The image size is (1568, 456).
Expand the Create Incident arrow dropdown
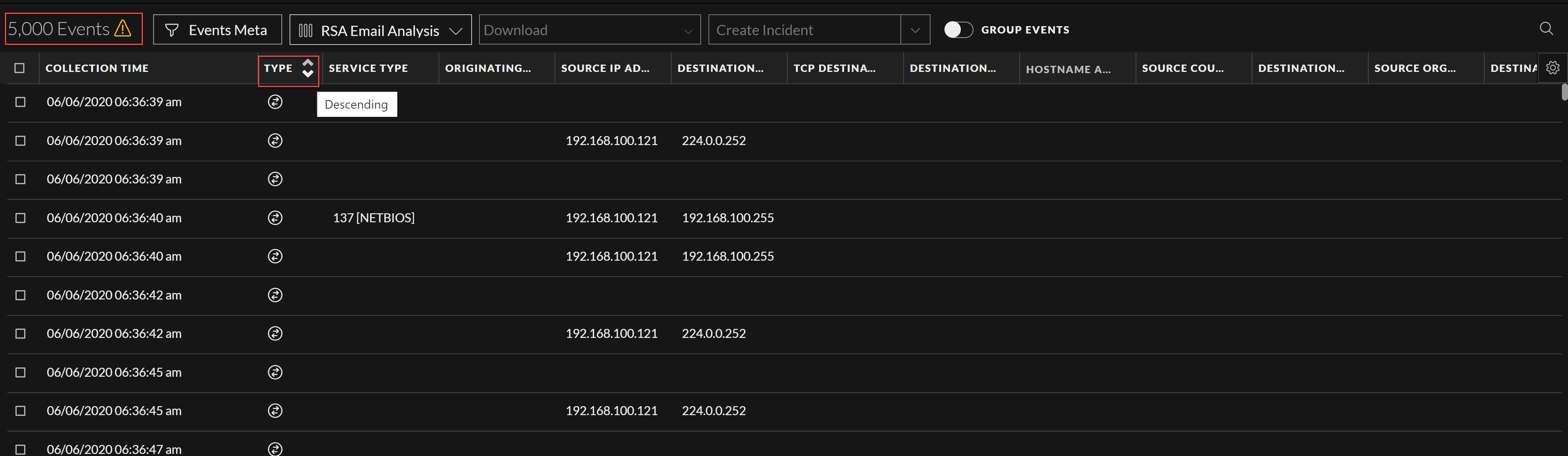(x=915, y=30)
